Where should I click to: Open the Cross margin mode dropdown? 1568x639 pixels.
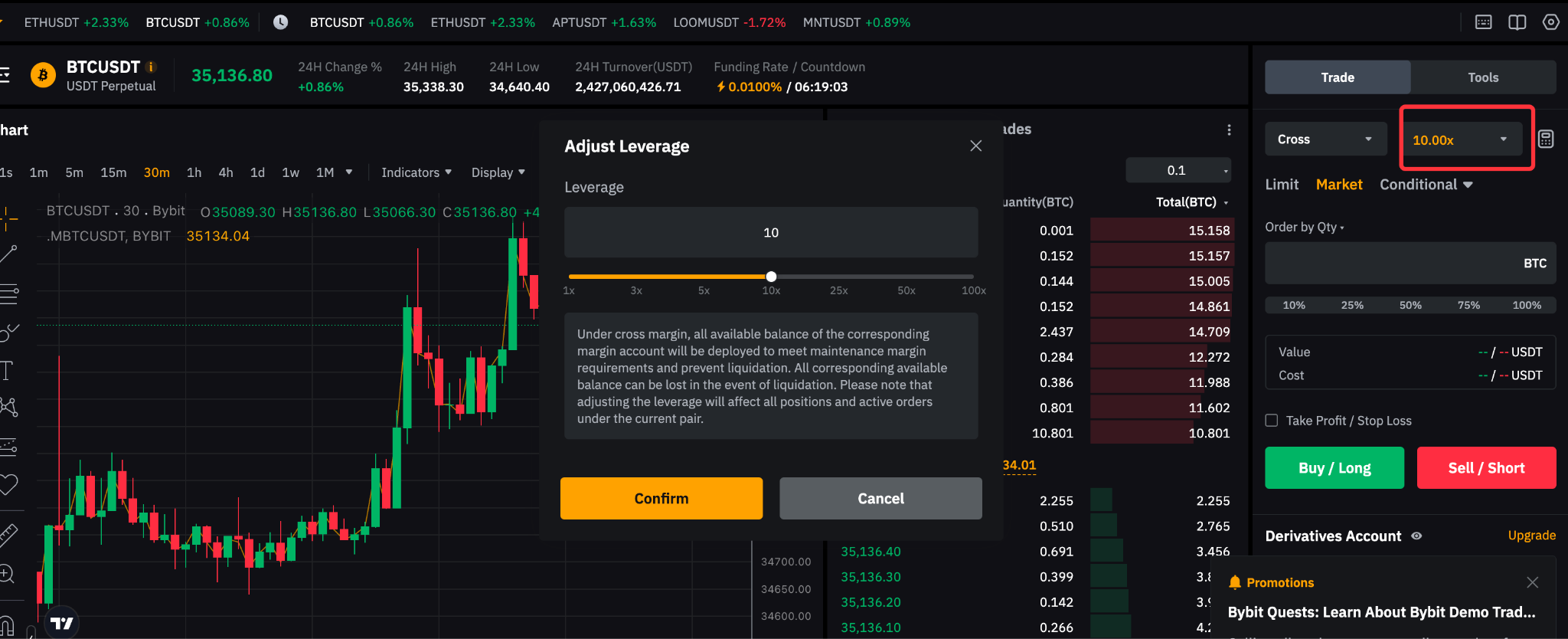[x=1325, y=139]
